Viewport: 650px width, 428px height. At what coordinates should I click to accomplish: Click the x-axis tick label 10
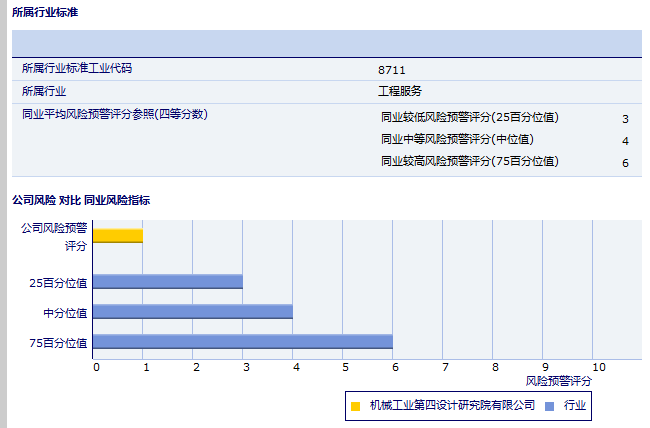599,367
